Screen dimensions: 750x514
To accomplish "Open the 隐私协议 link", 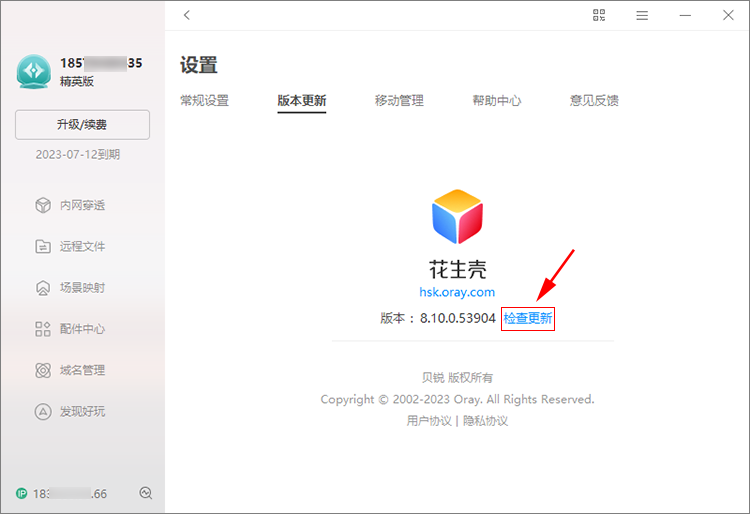I will (485, 421).
